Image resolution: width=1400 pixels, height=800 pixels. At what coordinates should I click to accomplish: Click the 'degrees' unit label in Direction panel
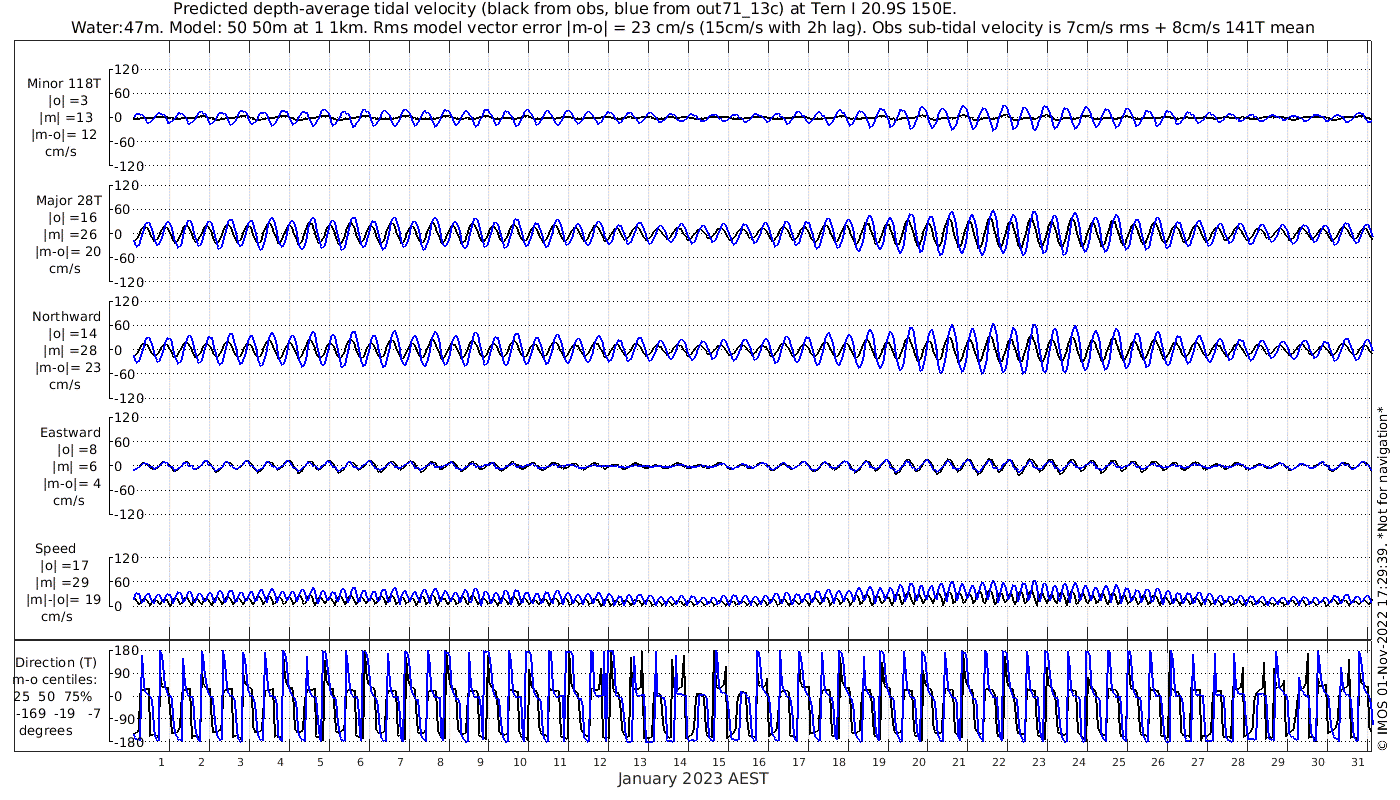(x=45, y=731)
